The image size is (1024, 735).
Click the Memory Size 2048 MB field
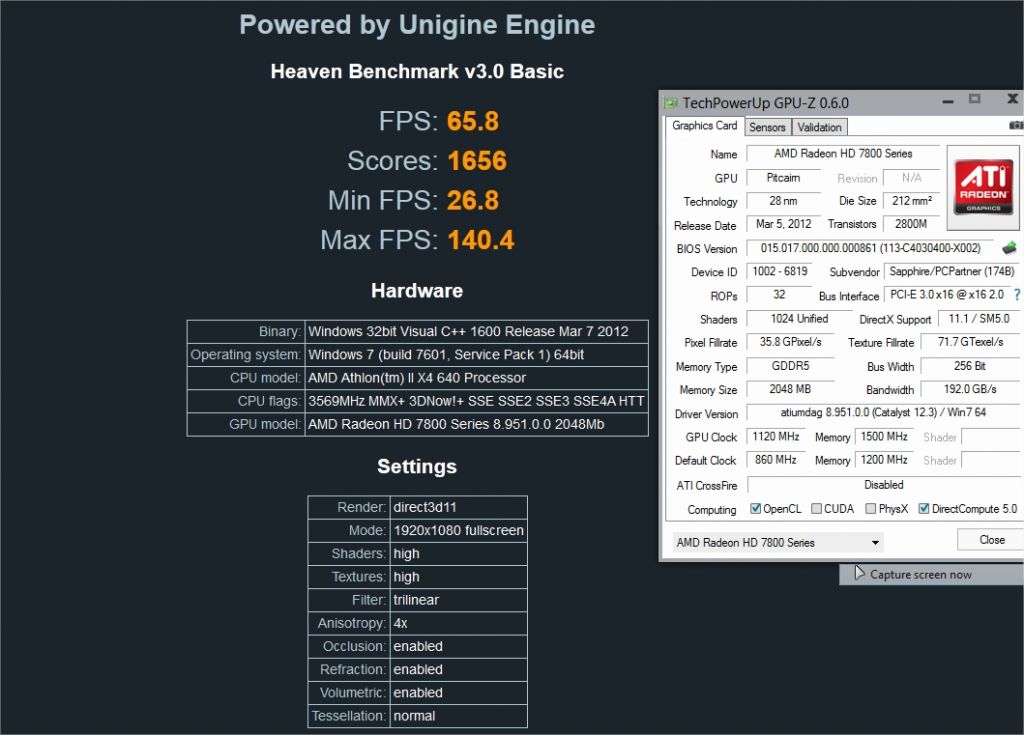point(790,389)
